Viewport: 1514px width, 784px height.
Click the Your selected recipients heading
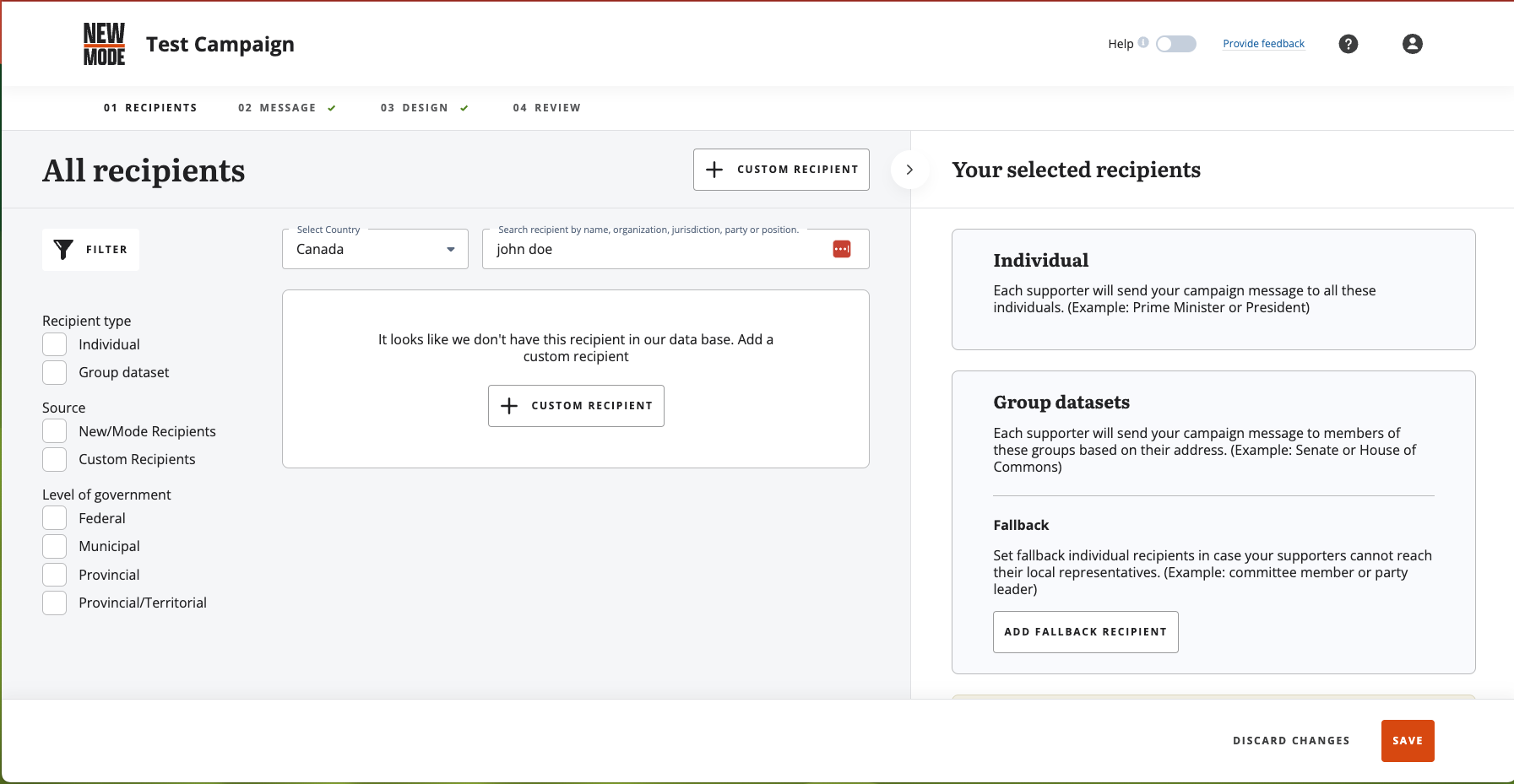(1077, 170)
